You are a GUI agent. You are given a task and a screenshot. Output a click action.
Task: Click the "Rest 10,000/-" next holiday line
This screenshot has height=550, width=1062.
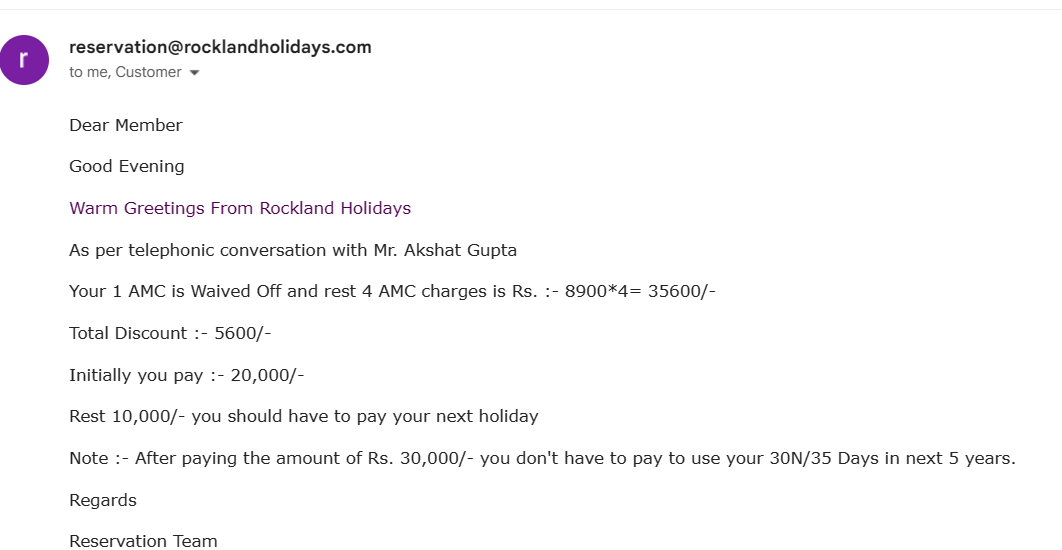303,416
